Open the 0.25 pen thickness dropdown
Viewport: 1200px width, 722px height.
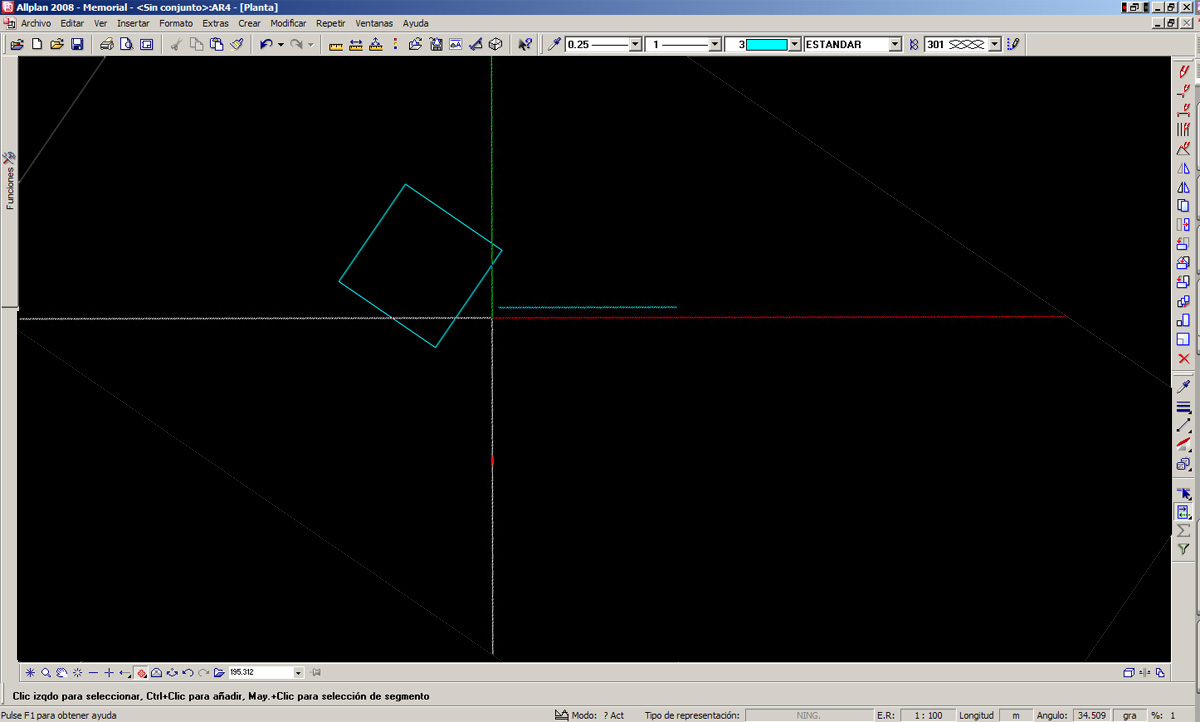coord(634,44)
